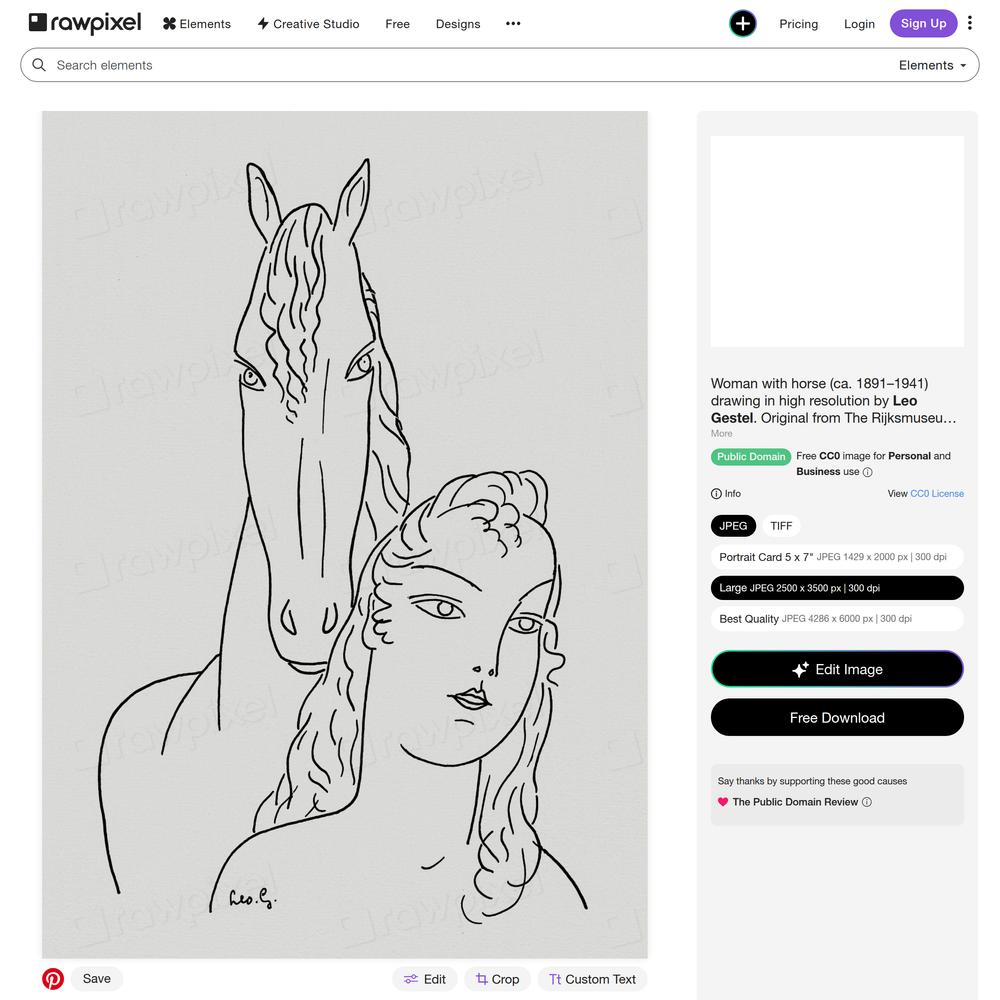Open the vertical three-dot options menu
This screenshot has height=1000, width=1000.
point(969,24)
